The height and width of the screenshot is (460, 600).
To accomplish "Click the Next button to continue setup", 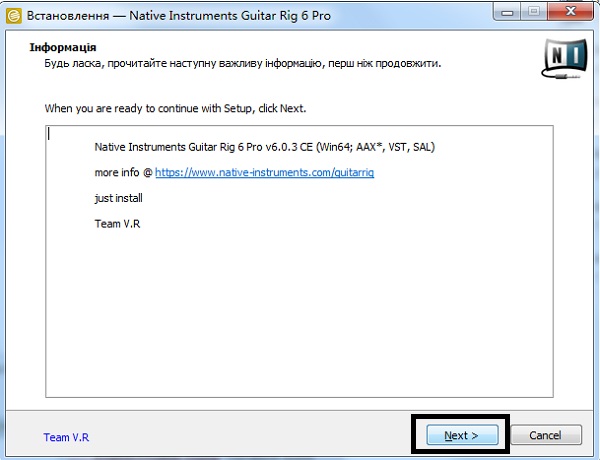I will 462,435.
